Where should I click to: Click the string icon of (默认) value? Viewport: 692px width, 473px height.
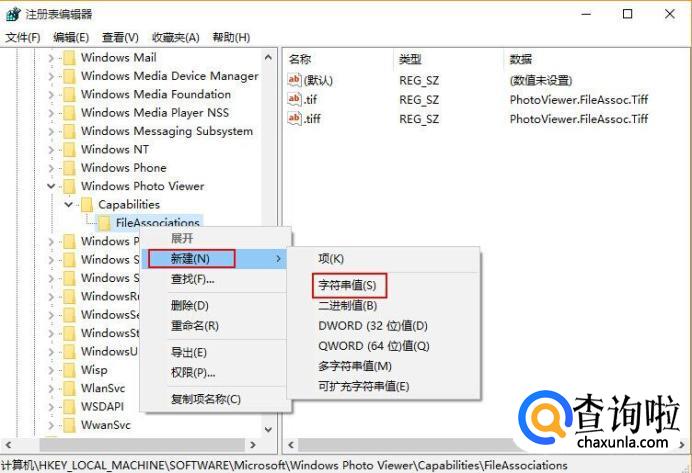(294, 80)
